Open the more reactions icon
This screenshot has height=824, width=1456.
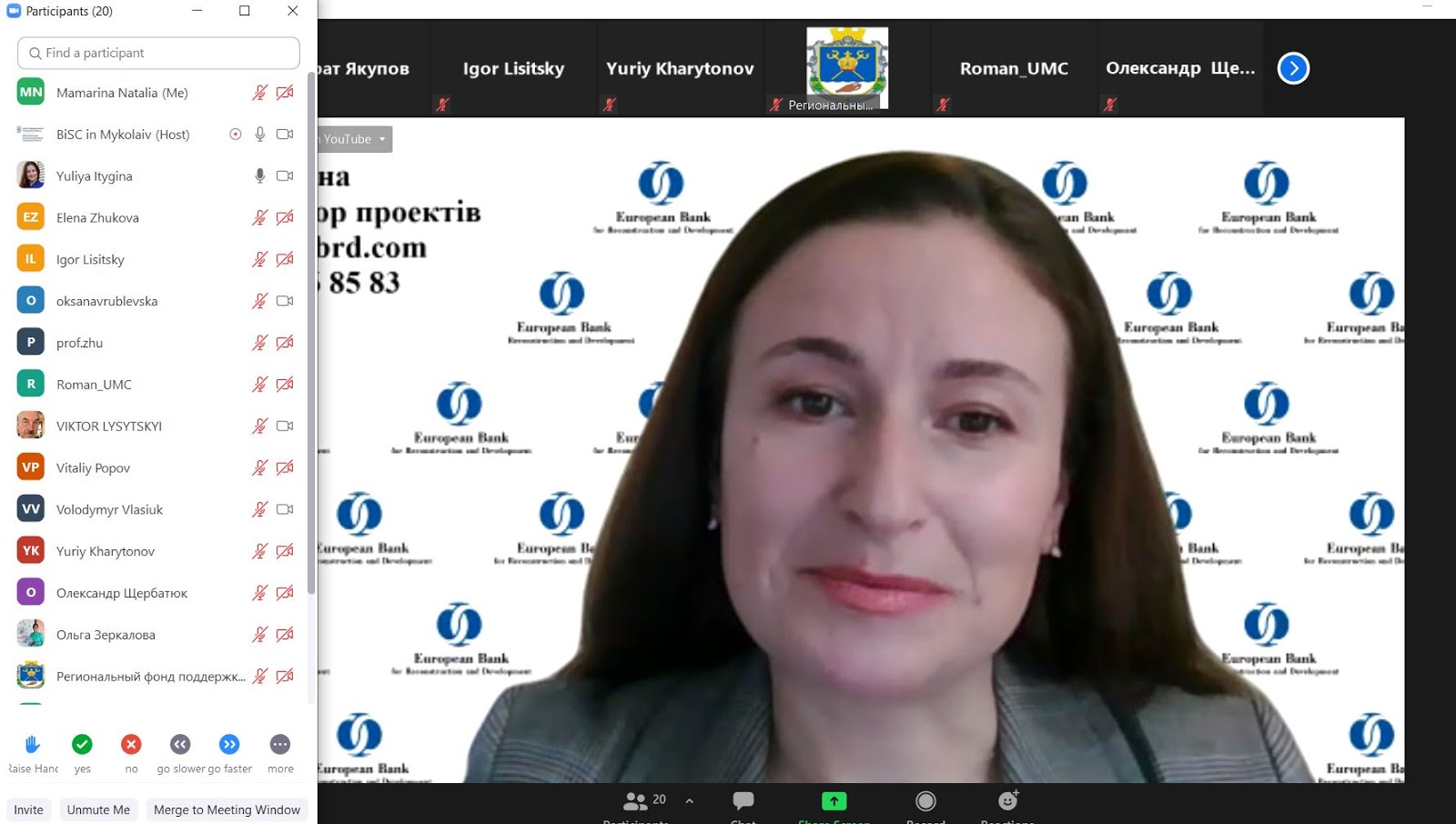[x=280, y=745]
